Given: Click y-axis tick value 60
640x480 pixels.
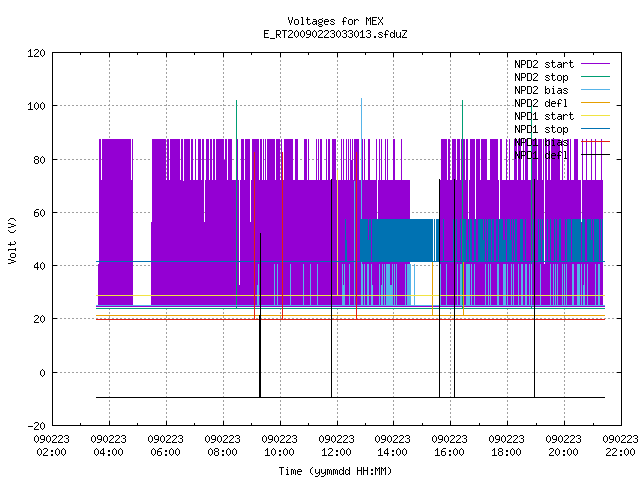Looking at the screenshot, I should point(39,213).
